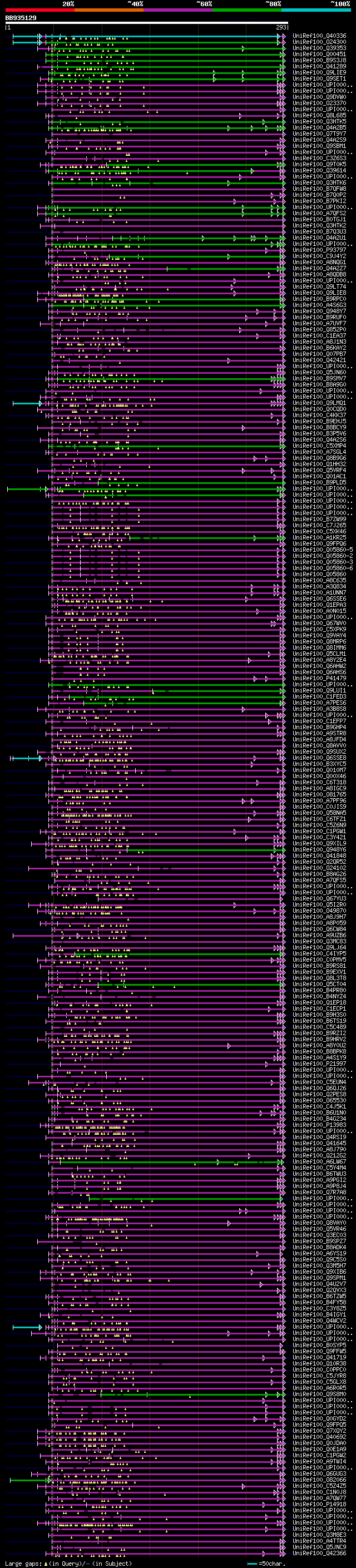
Task: Open hit UniRef100_O24300
Action: point(319,42)
